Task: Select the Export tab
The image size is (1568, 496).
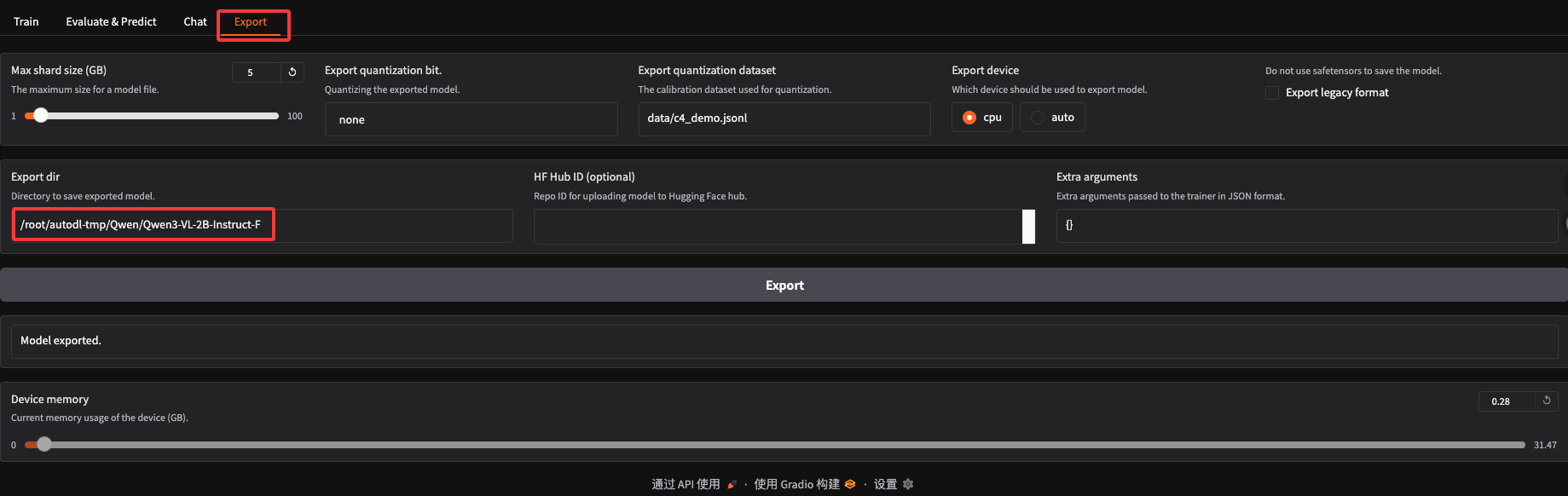Action: 251,21
